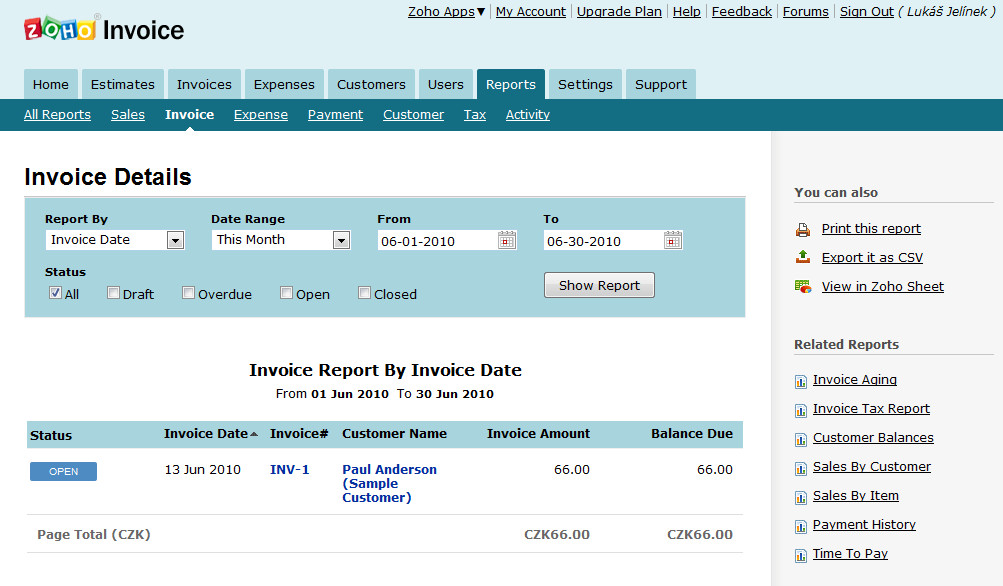Click the sort arrow on Invoice Date column
The height and width of the screenshot is (586, 1003).
(x=254, y=434)
